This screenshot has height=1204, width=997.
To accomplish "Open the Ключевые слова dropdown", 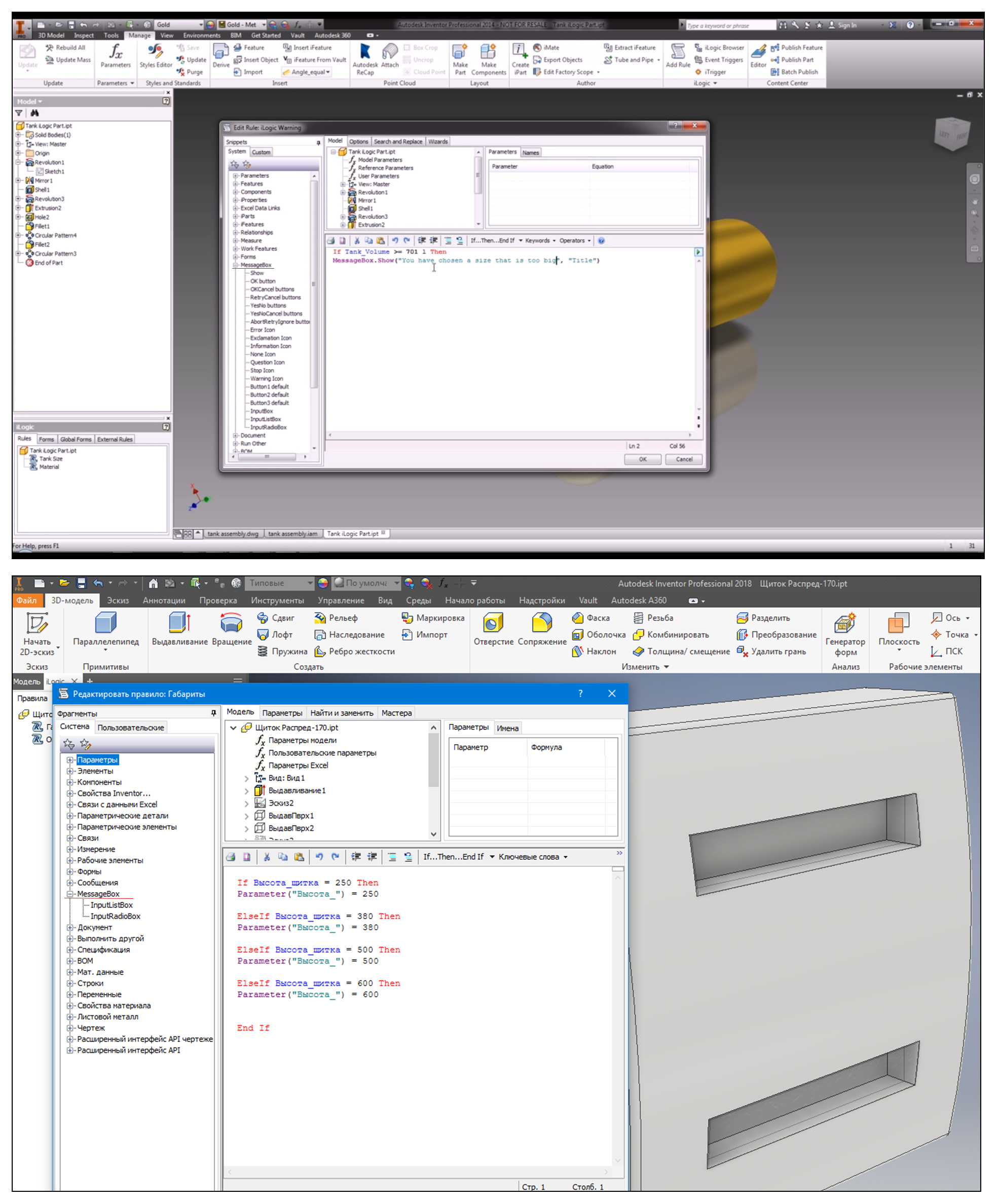I will [532, 857].
